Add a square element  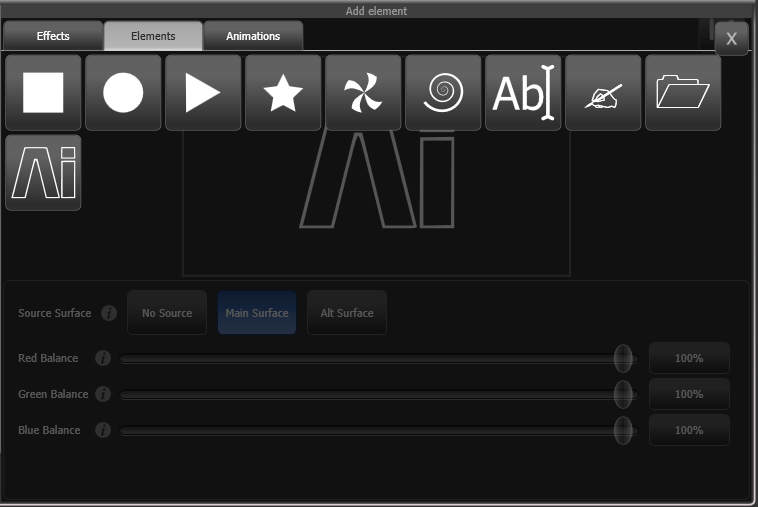[43, 92]
